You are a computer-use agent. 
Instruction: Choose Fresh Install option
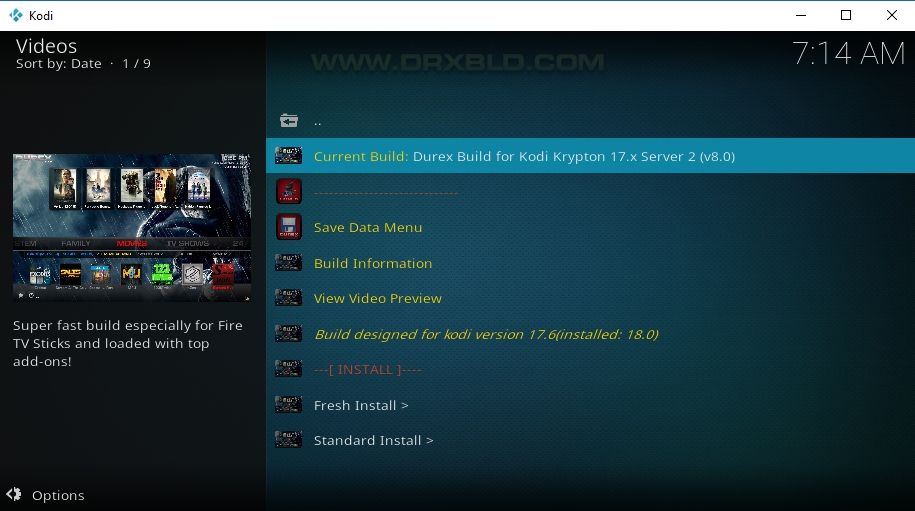pyautogui.click(x=361, y=405)
